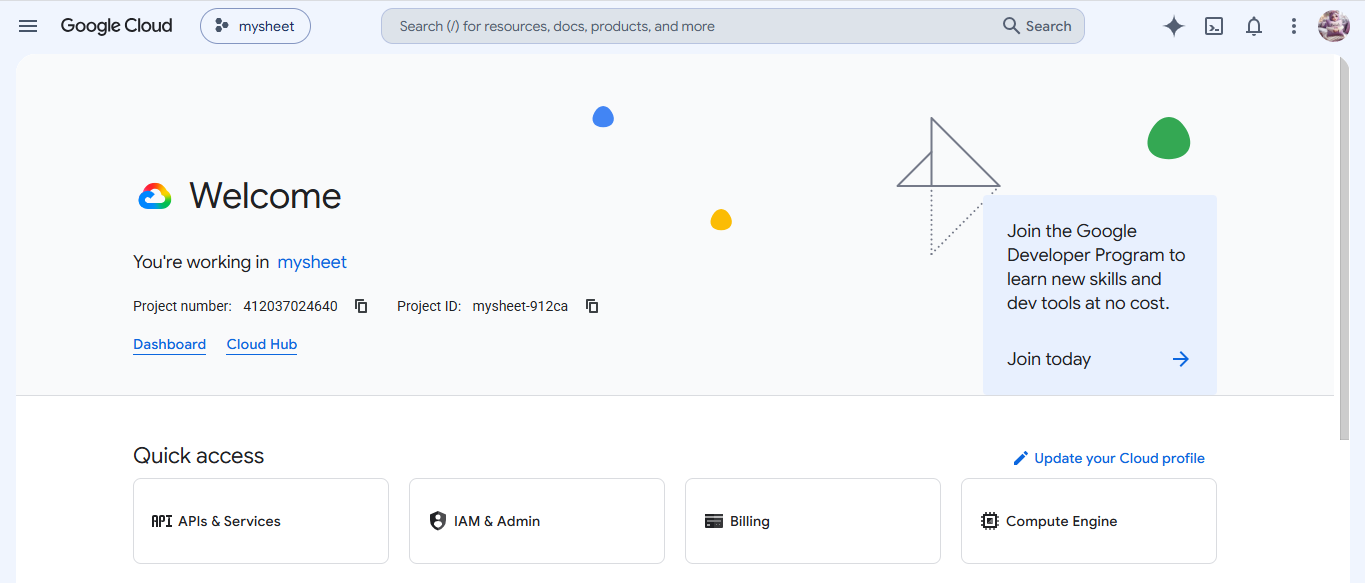Open IAM & Admin quick access card
The width and height of the screenshot is (1365, 583).
tap(537, 521)
